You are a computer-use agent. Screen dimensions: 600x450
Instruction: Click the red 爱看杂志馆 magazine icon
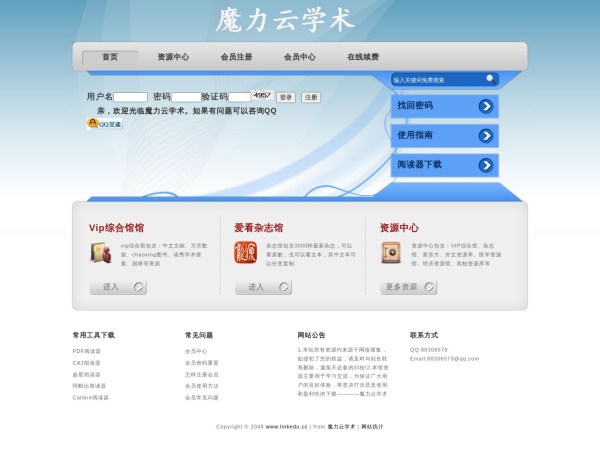pos(245,253)
